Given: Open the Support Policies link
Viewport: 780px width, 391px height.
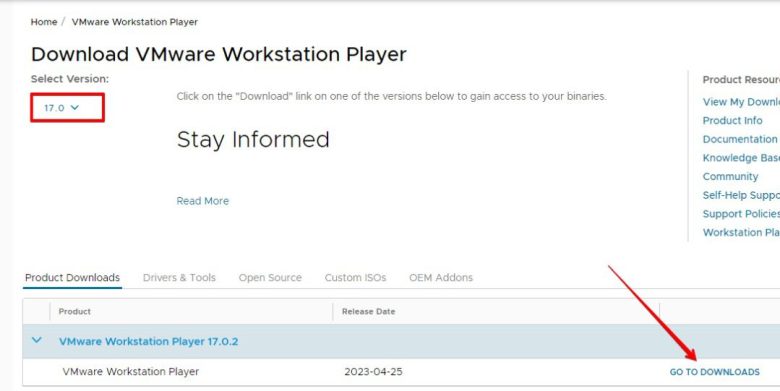Looking at the screenshot, I should [x=741, y=213].
